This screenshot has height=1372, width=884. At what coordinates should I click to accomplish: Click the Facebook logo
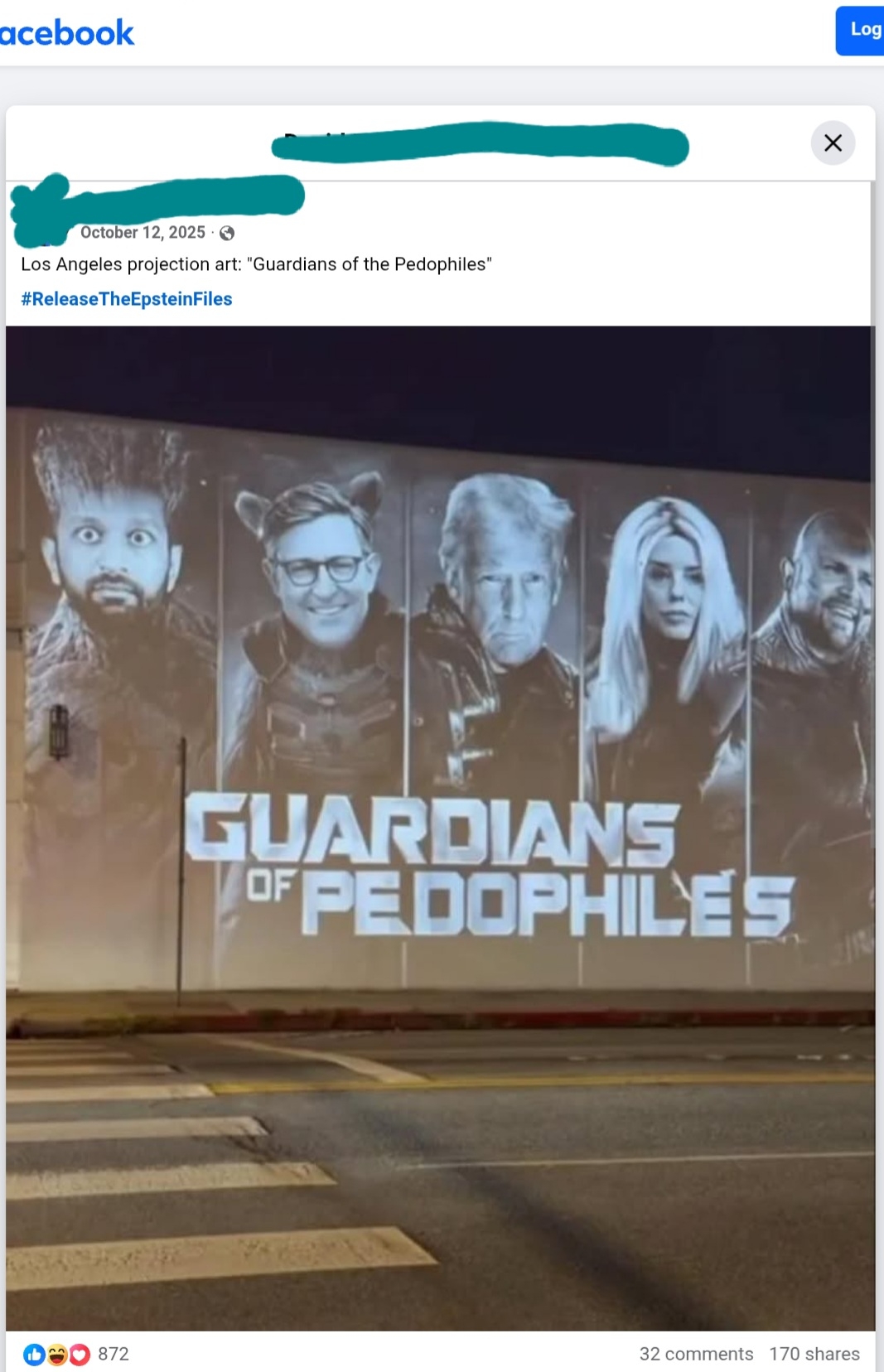point(66,33)
